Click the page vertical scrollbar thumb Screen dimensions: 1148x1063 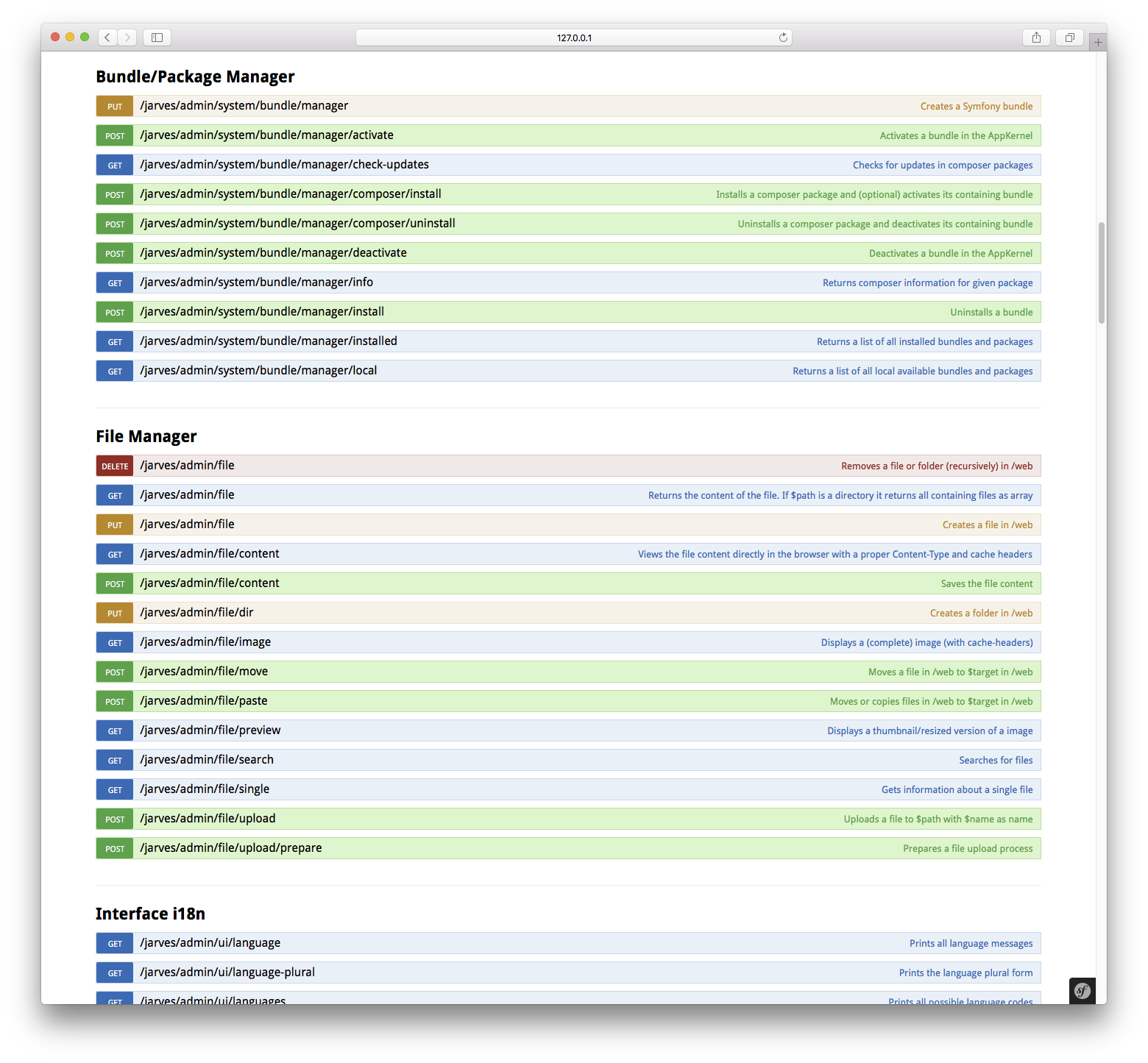[1102, 272]
